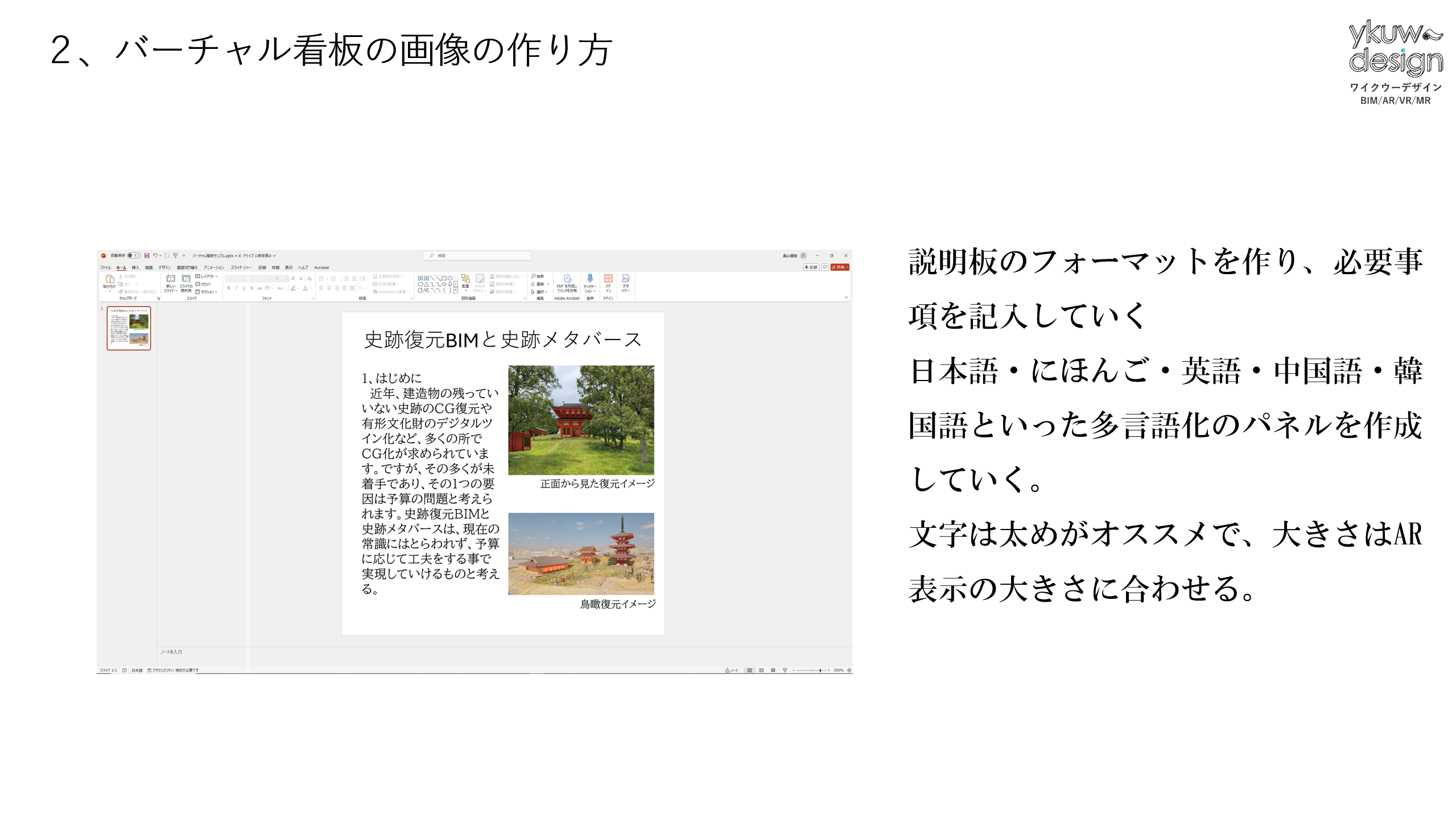
Task: Click the Paste clipboard icon
Action: click(x=110, y=279)
